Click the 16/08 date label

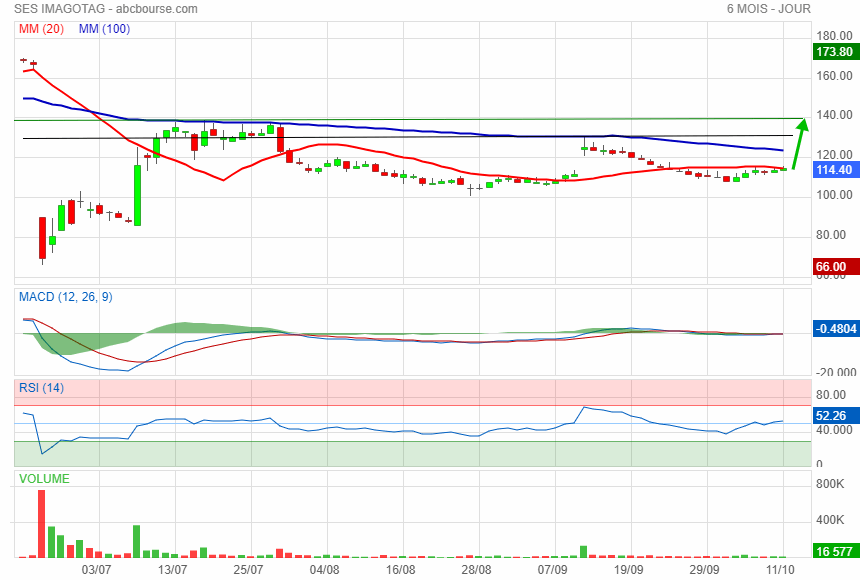point(401,570)
